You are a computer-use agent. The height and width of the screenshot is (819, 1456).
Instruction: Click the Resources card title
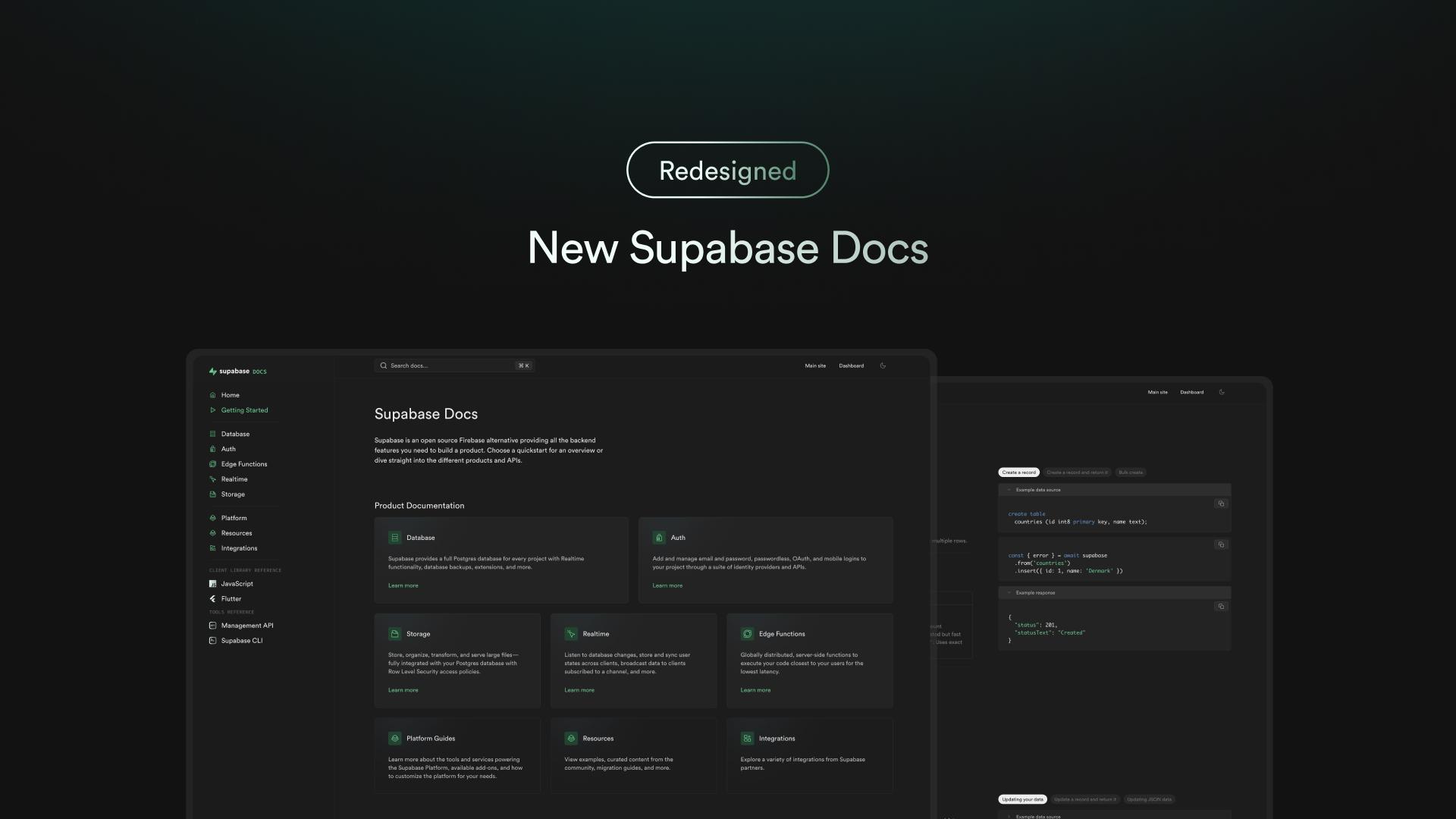pos(598,739)
